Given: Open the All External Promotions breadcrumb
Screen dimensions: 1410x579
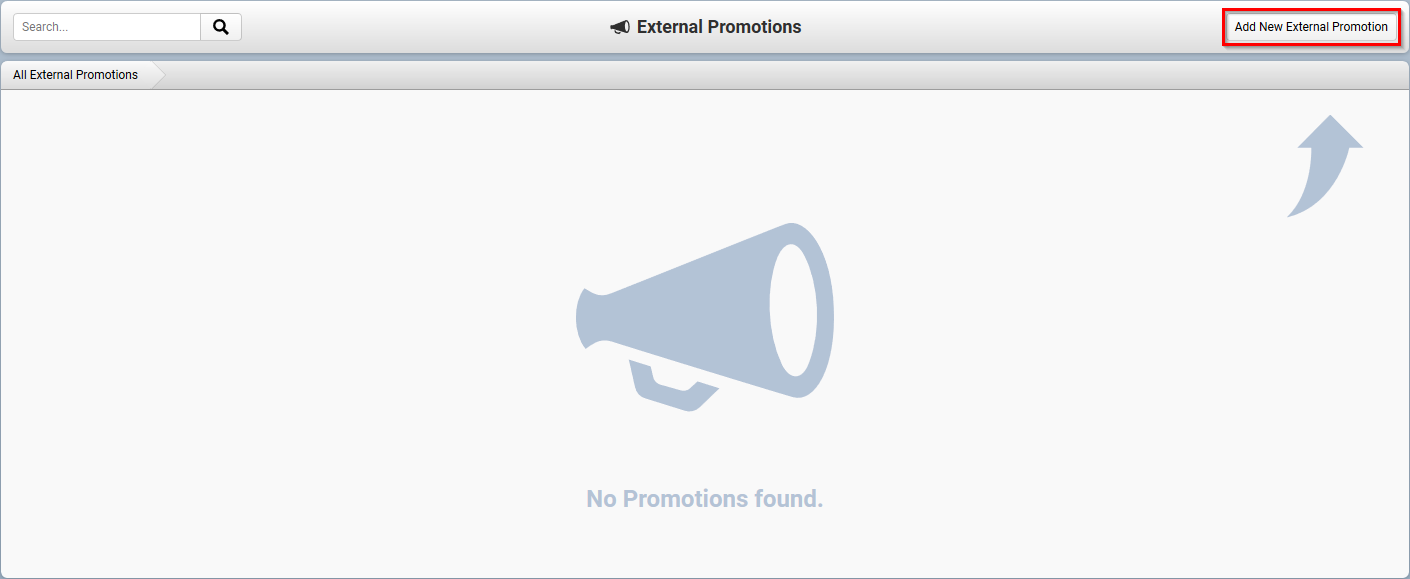Looking at the screenshot, I should [76, 75].
